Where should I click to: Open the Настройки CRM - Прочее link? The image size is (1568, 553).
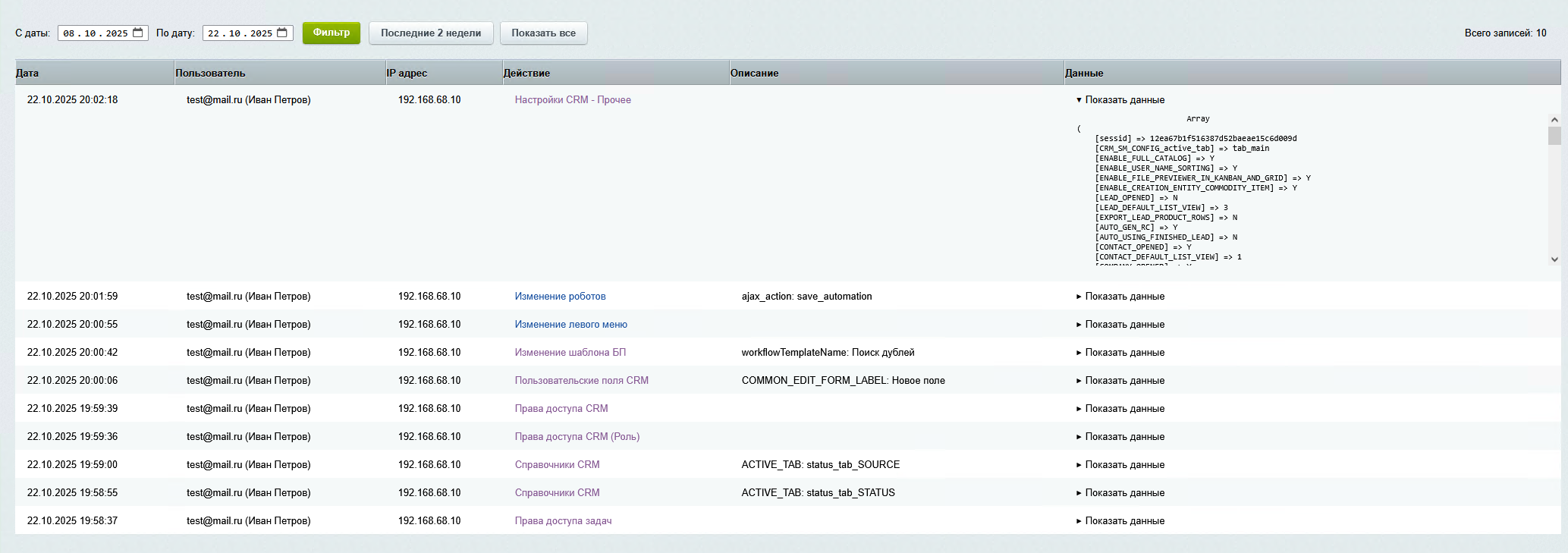click(x=573, y=100)
